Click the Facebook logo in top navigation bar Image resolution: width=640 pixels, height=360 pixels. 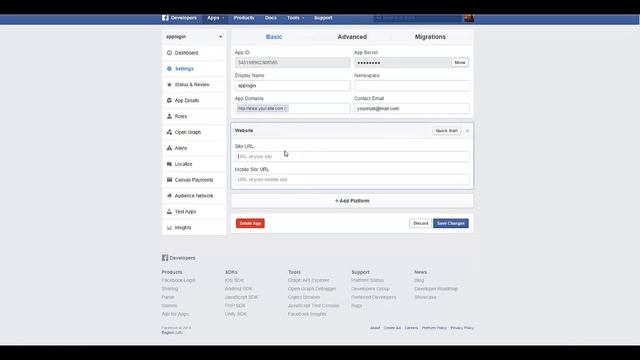coord(165,18)
